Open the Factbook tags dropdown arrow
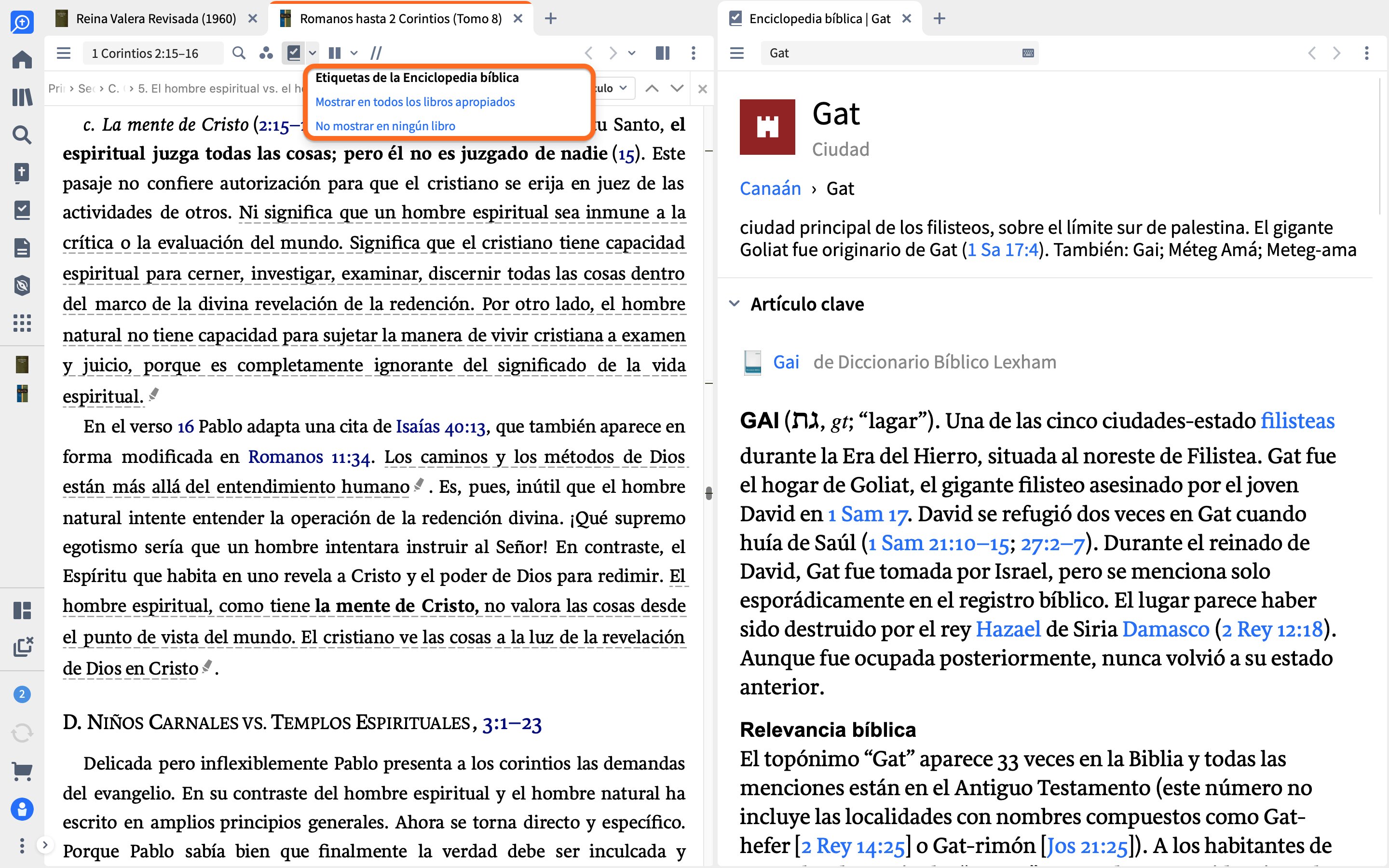This screenshot has width=1389, height=868. click(x=312, y=54)
